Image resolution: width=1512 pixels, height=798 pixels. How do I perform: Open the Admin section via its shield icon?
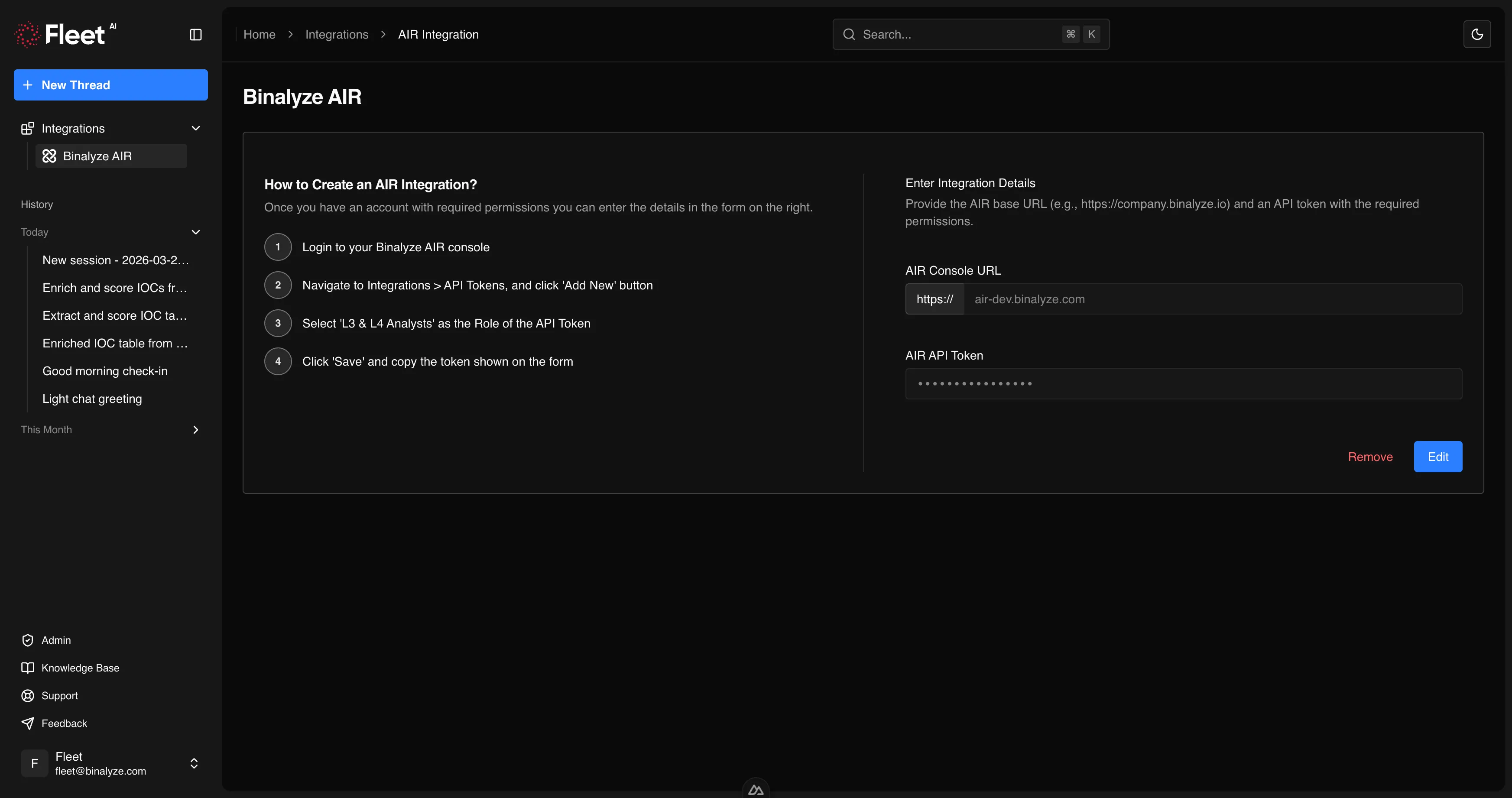point(28,639)
